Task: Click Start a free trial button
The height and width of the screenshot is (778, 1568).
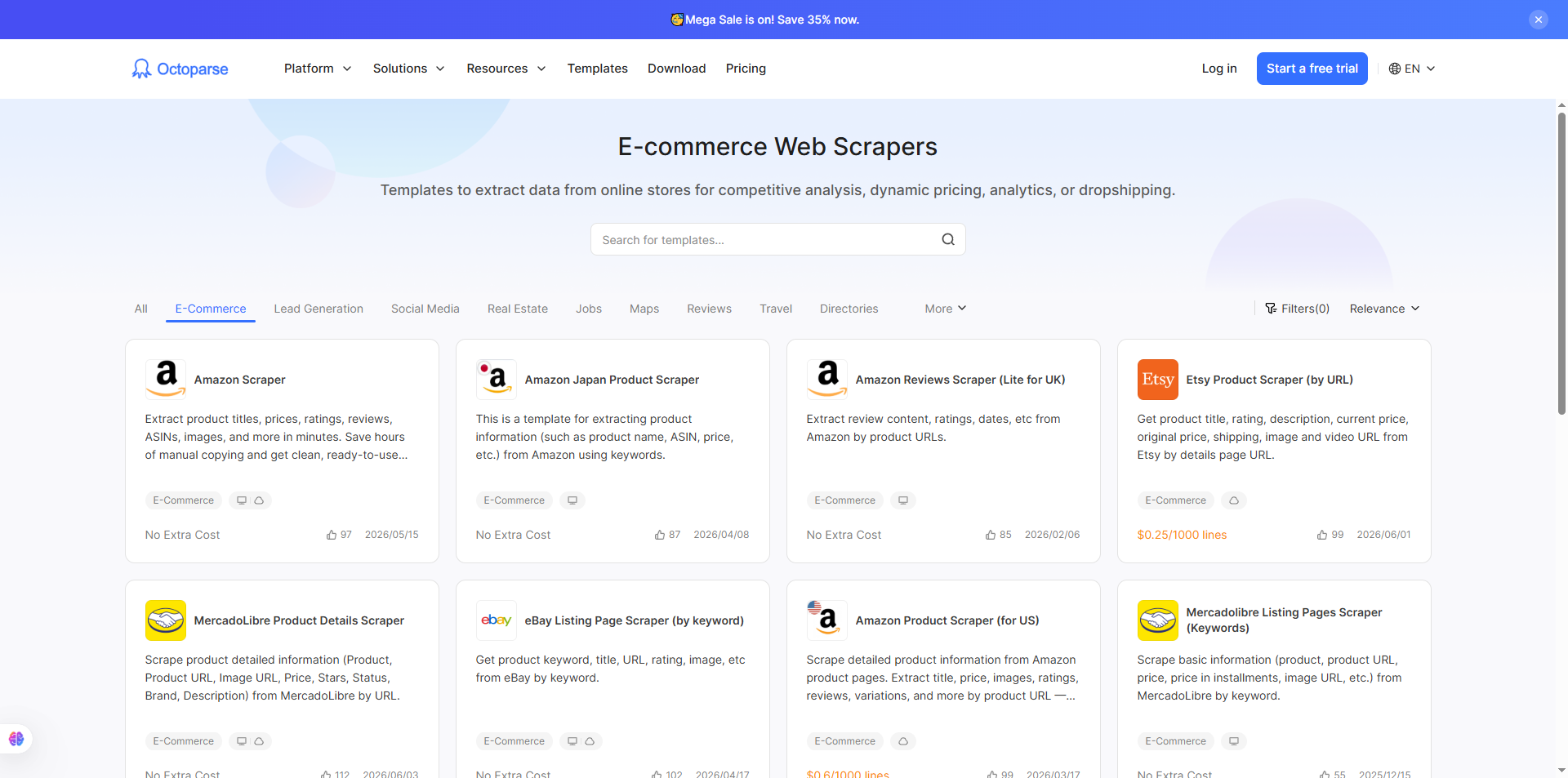Action: [1312, 69]
